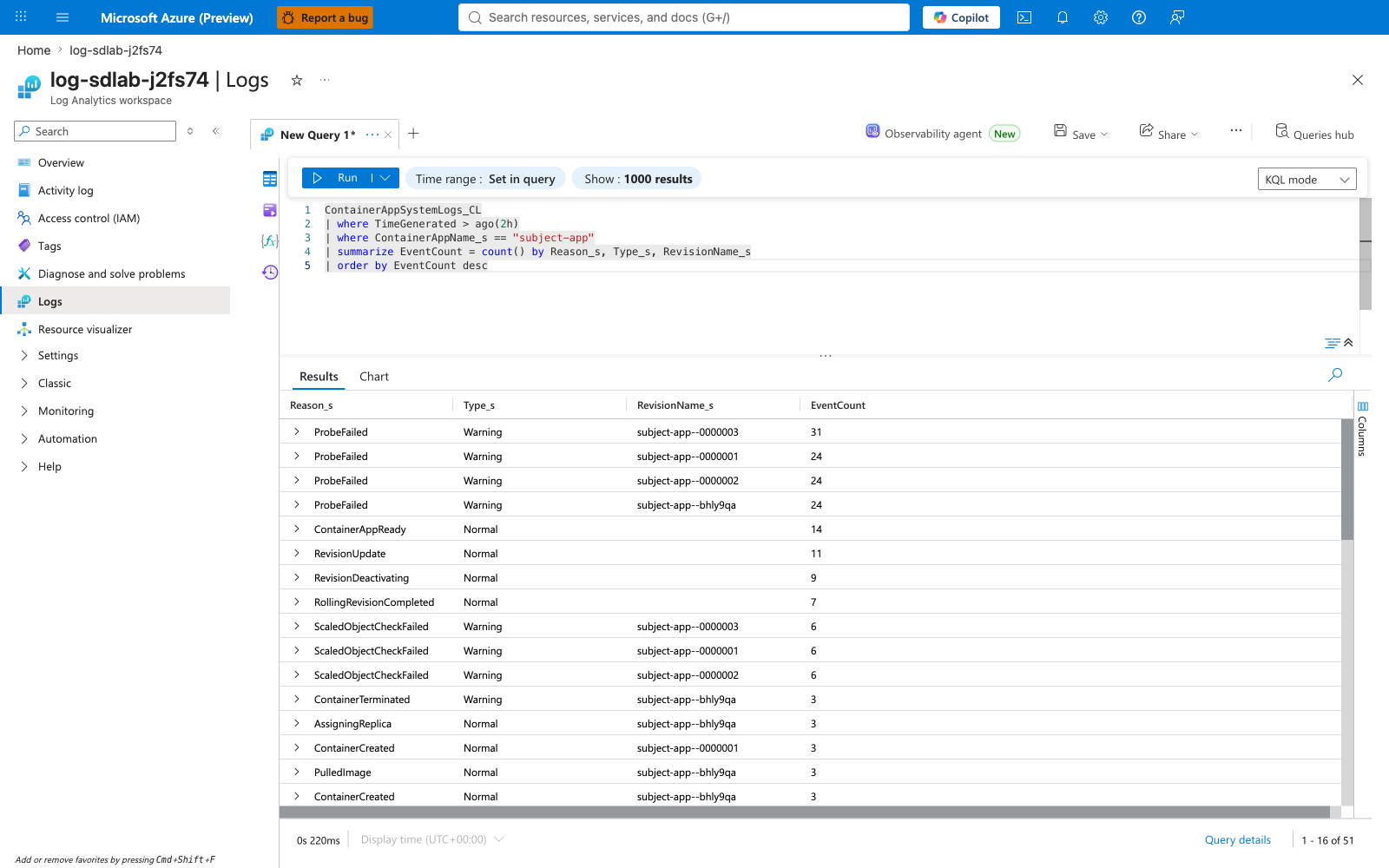Collapse the query editor with the double-chevron icon

tap(1348, 343)
